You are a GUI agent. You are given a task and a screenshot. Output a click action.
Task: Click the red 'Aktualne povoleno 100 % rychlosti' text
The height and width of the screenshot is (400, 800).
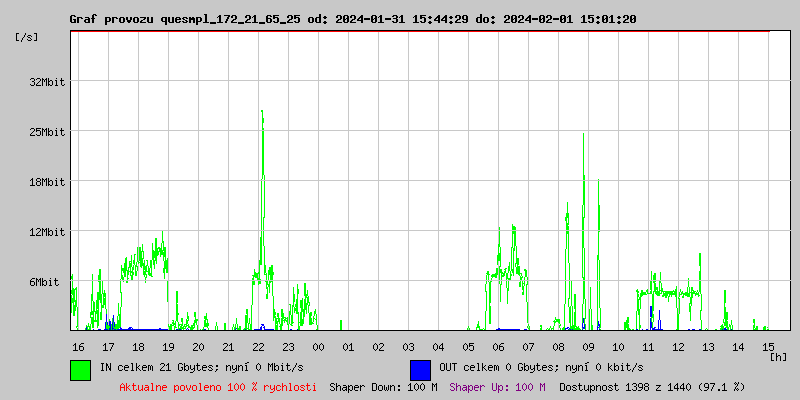point(218,386)
